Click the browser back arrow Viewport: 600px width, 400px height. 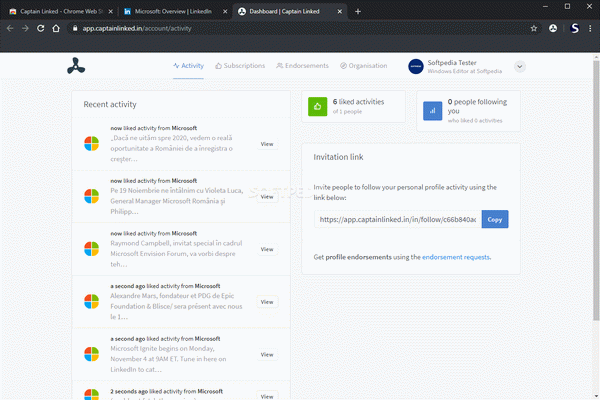click(10, 28)
